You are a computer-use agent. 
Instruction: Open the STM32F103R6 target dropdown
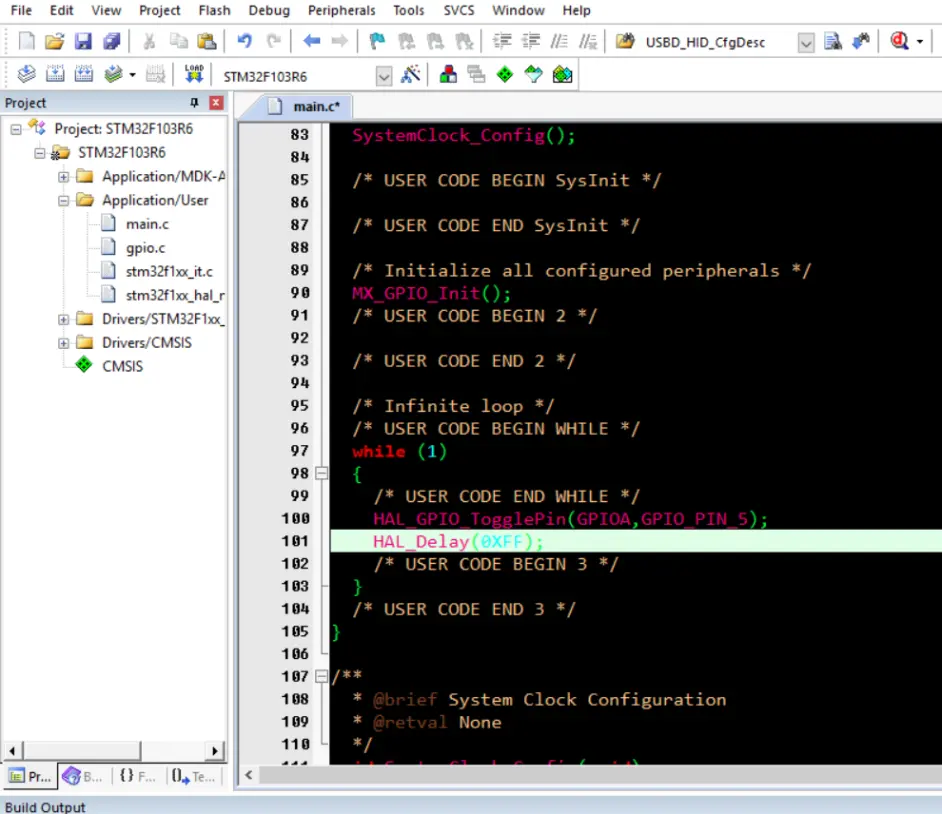pos(383,76)
